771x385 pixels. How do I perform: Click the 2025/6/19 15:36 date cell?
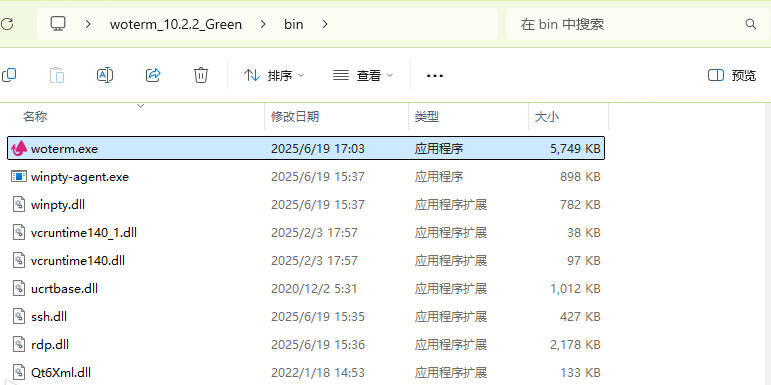[318, 345]
